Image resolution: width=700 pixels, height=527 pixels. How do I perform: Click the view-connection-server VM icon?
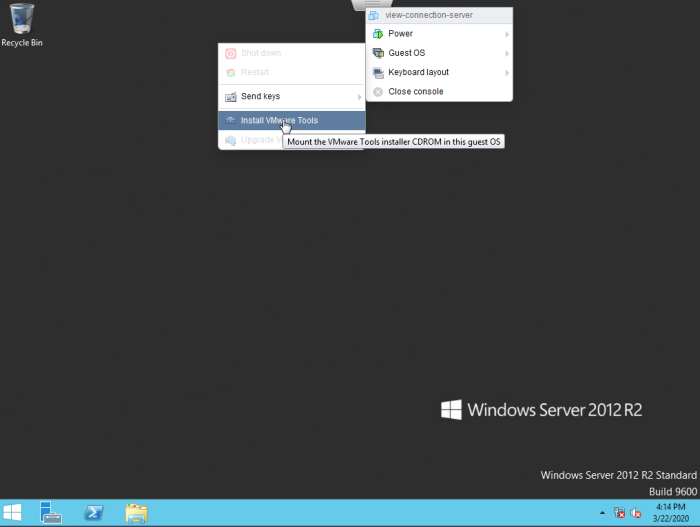[x=373, y=15]
